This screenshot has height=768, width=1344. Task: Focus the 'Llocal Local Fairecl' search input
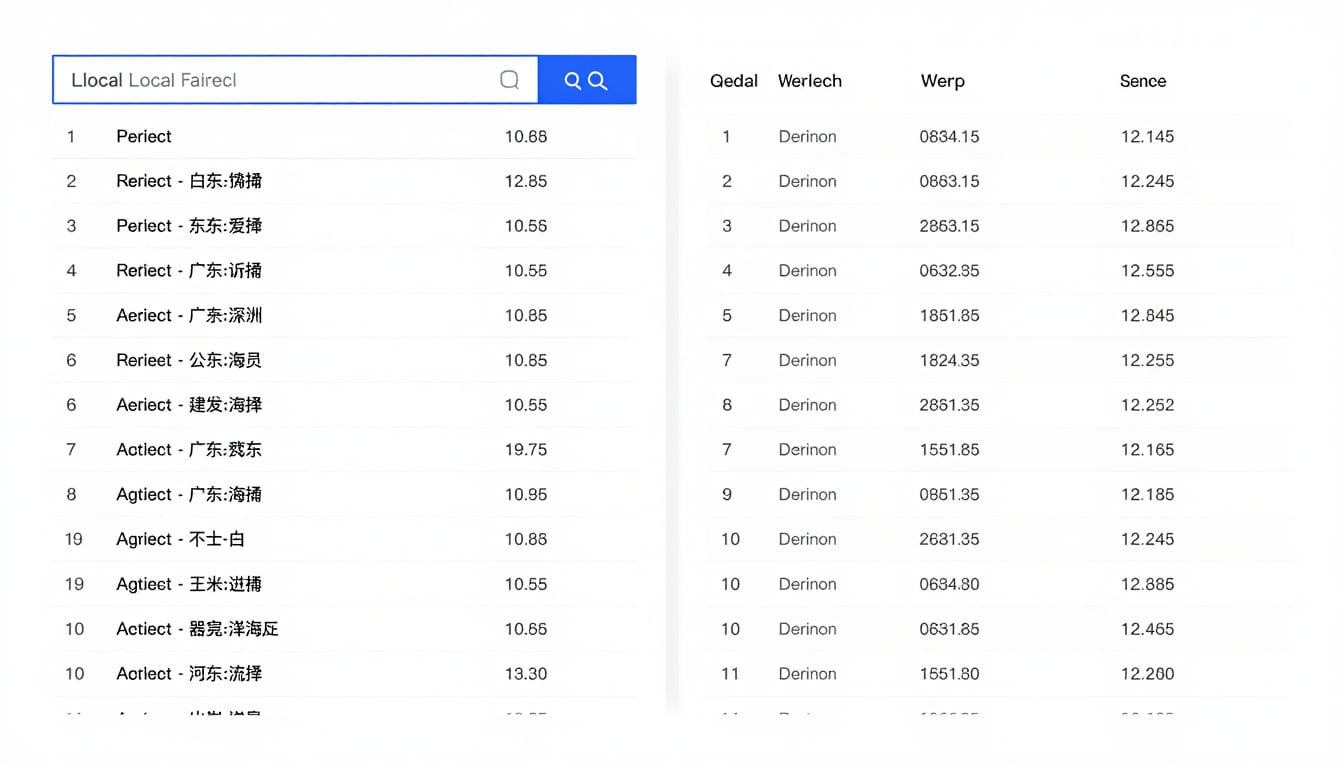point(295,80)
